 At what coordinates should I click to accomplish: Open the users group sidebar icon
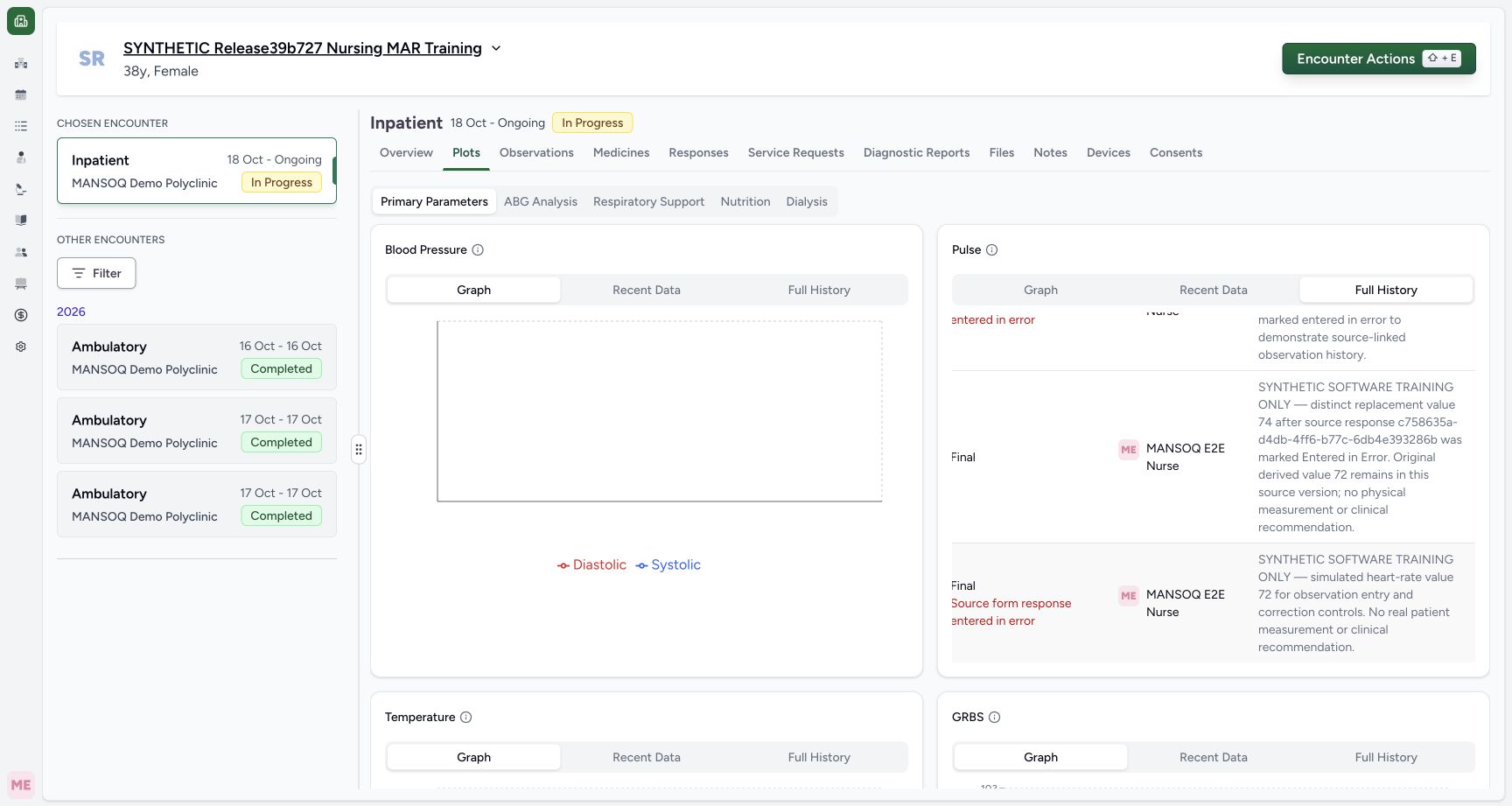coord(21,252)
